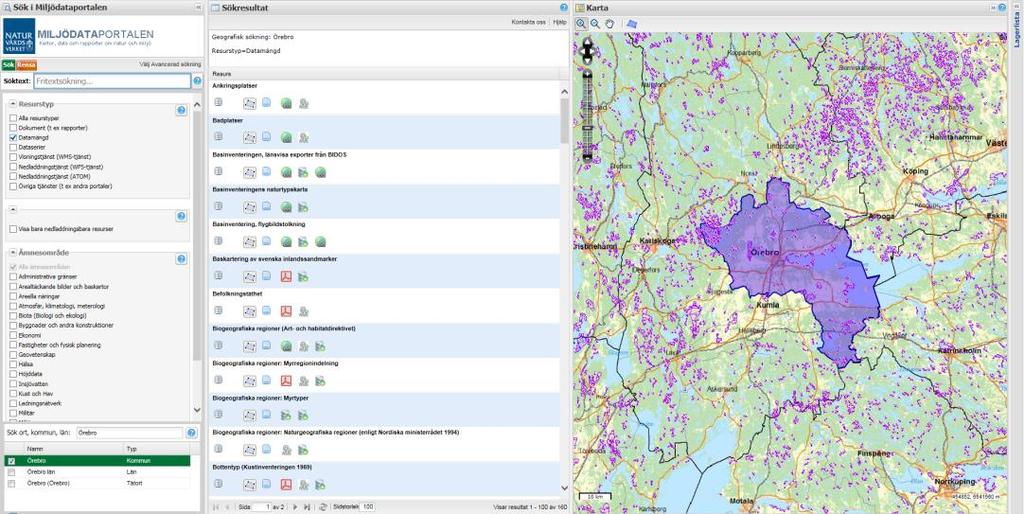The width and height of the screenshot is (1024, 514).
Task: Click the Sida page number field
Action: 262,507
